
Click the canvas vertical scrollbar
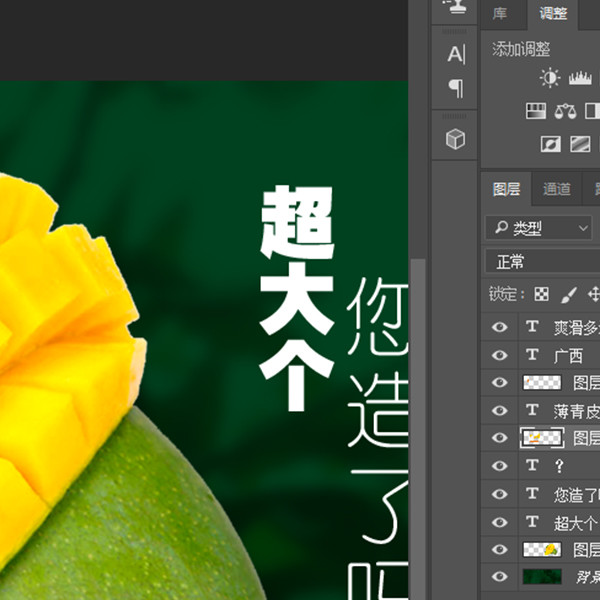coord(418,429)
